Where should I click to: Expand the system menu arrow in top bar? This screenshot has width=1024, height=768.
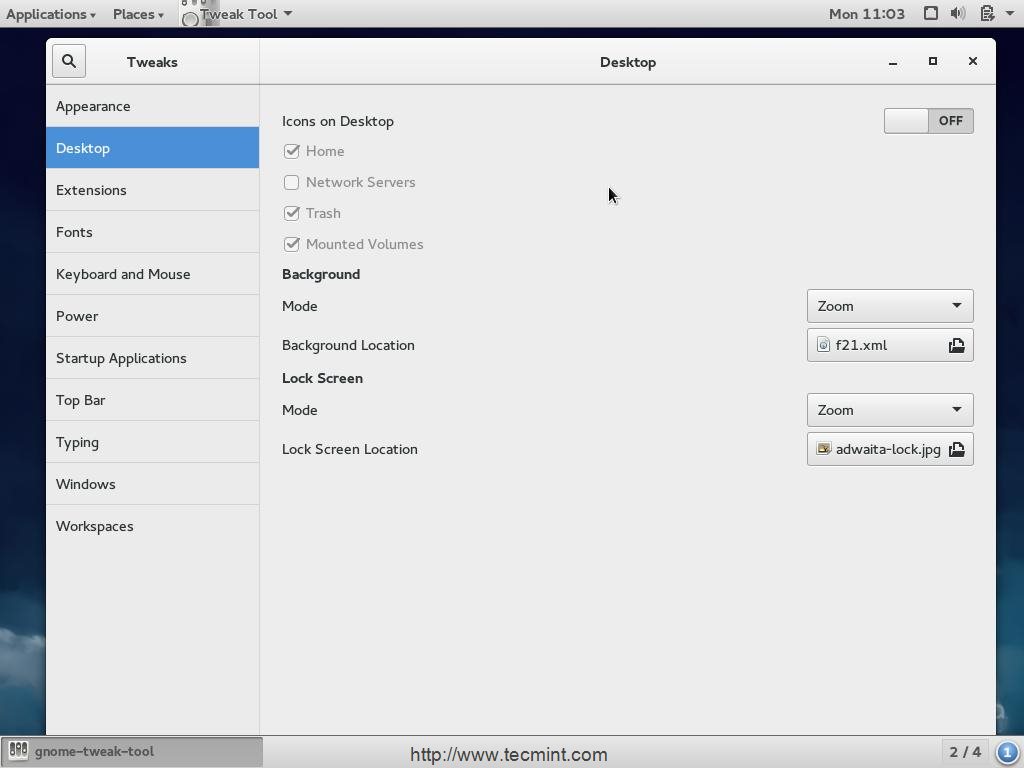click(x=1010, y=13)
